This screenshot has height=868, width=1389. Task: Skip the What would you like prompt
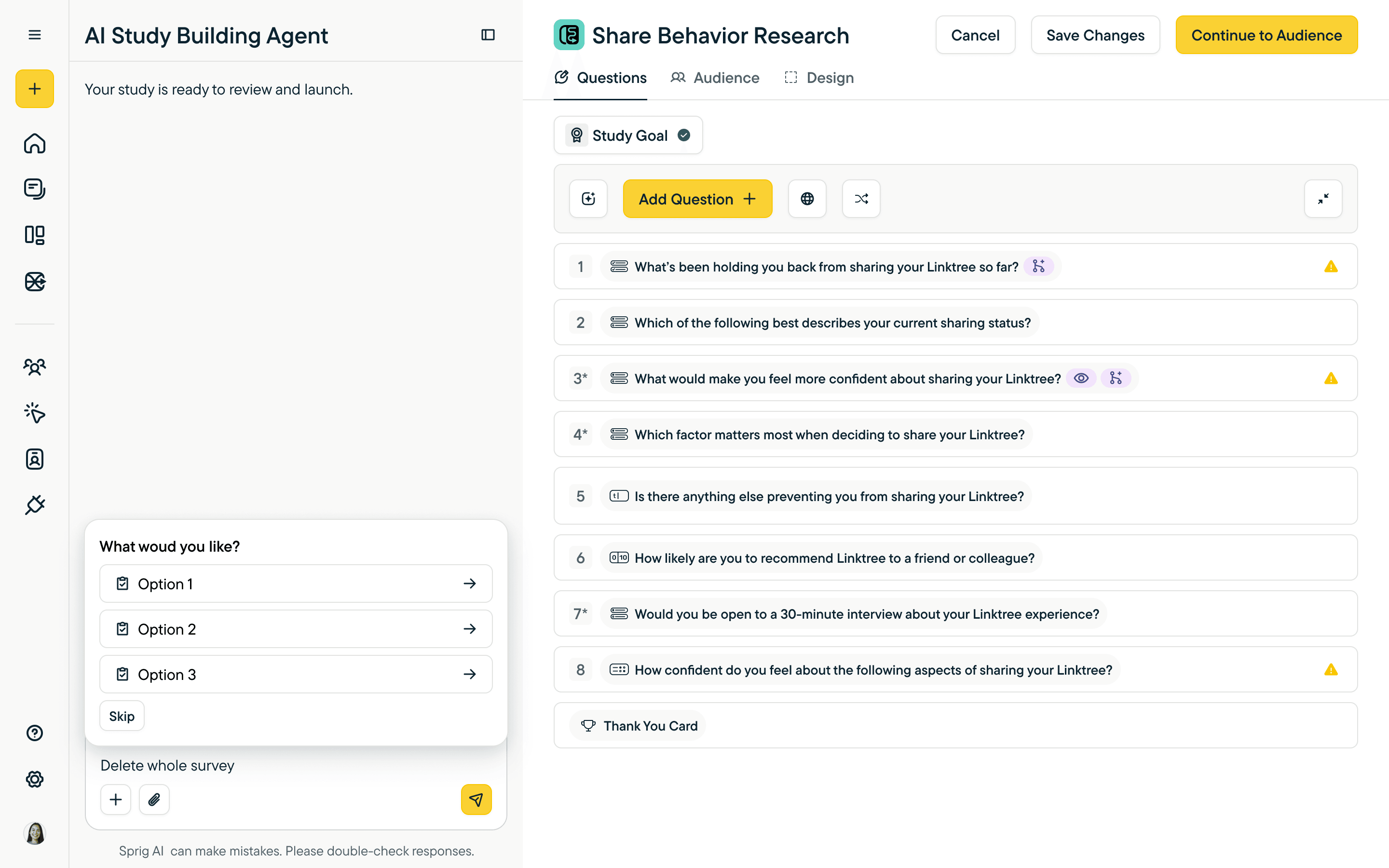click(x=122, y=716)
